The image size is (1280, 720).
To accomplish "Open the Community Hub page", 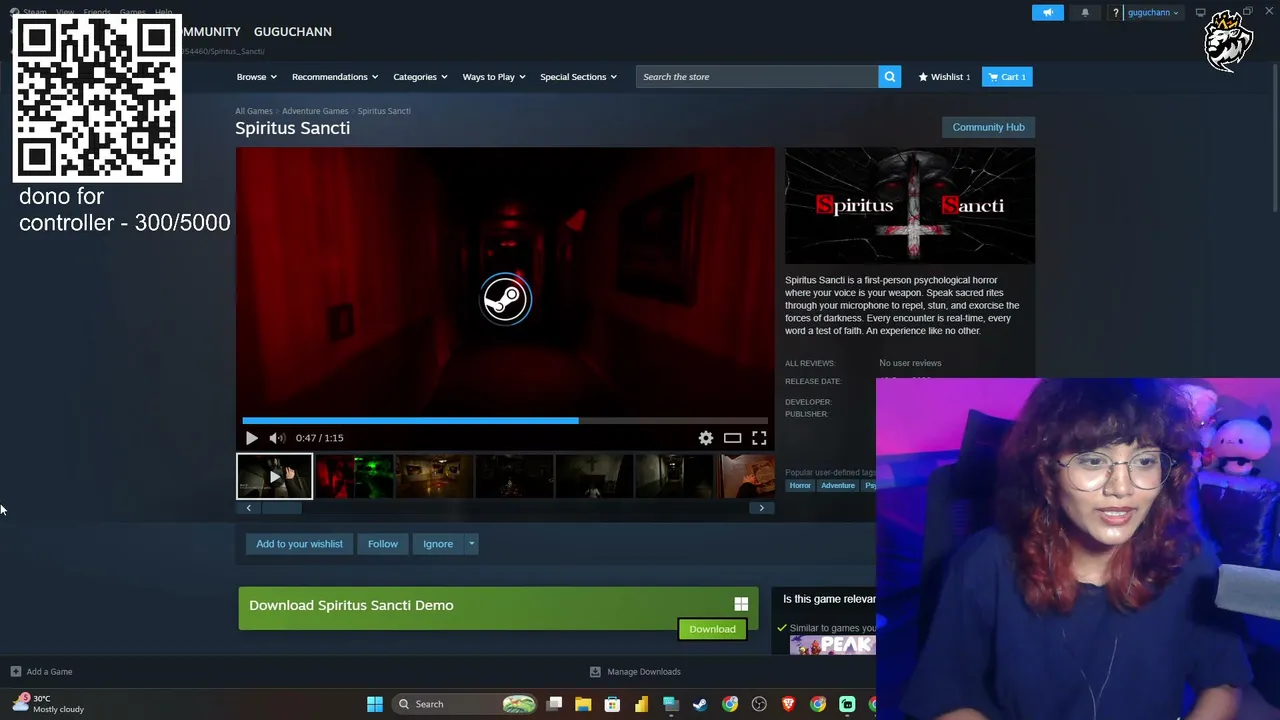I will pyautogui.click(x=988, y=127).
